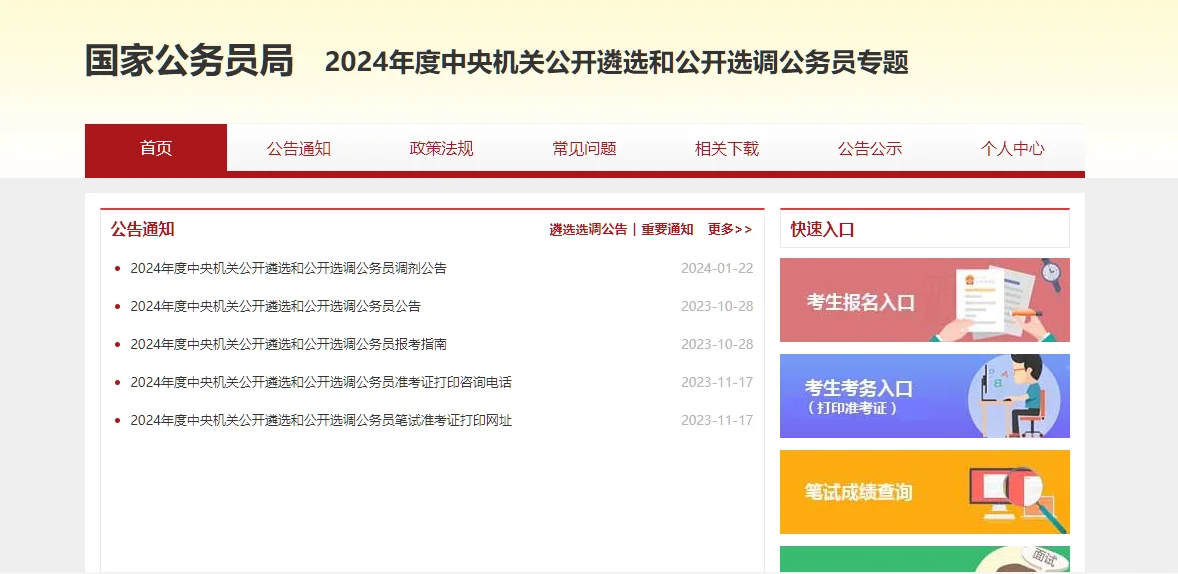Click the 快速入口 section heading
This screenshot has height=574, width=1178.
[x=823, y=229]
